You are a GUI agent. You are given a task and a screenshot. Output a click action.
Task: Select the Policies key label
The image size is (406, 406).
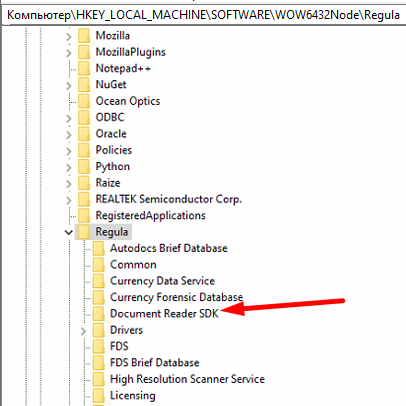114,150
